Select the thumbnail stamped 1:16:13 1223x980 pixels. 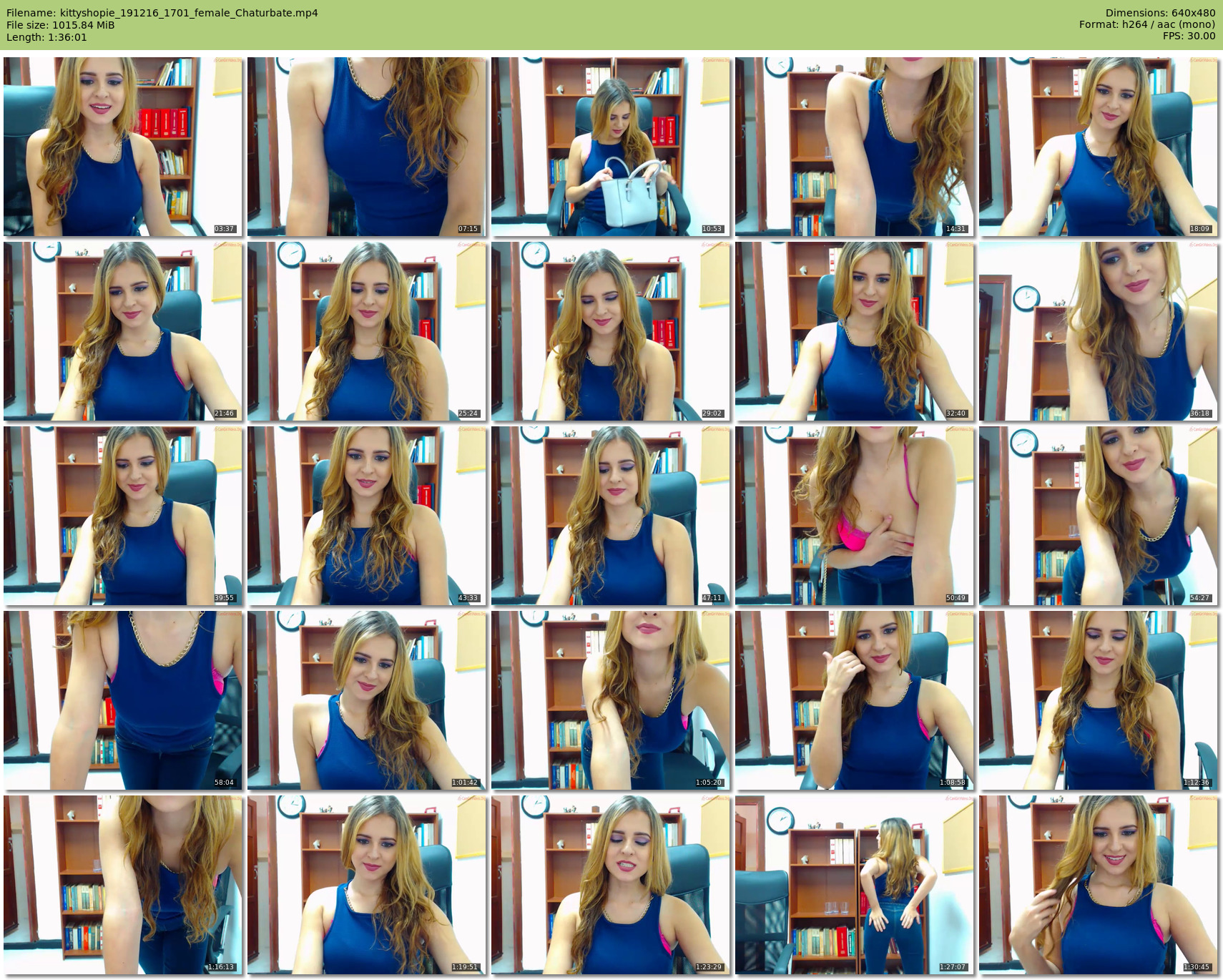click(122, 885)
